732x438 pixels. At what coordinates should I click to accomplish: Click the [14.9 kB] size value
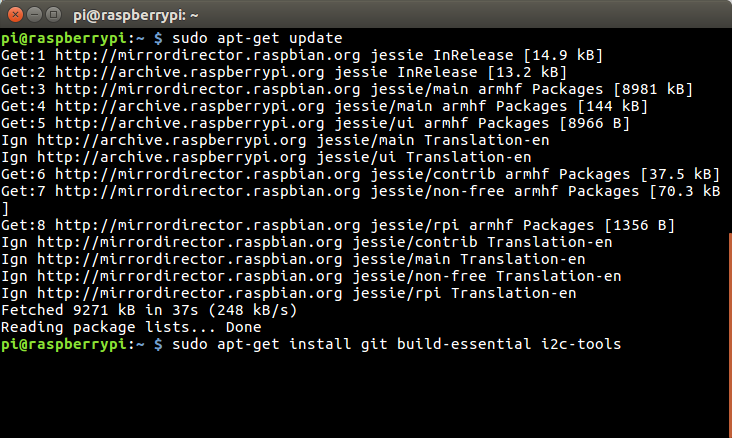[559, 55]
